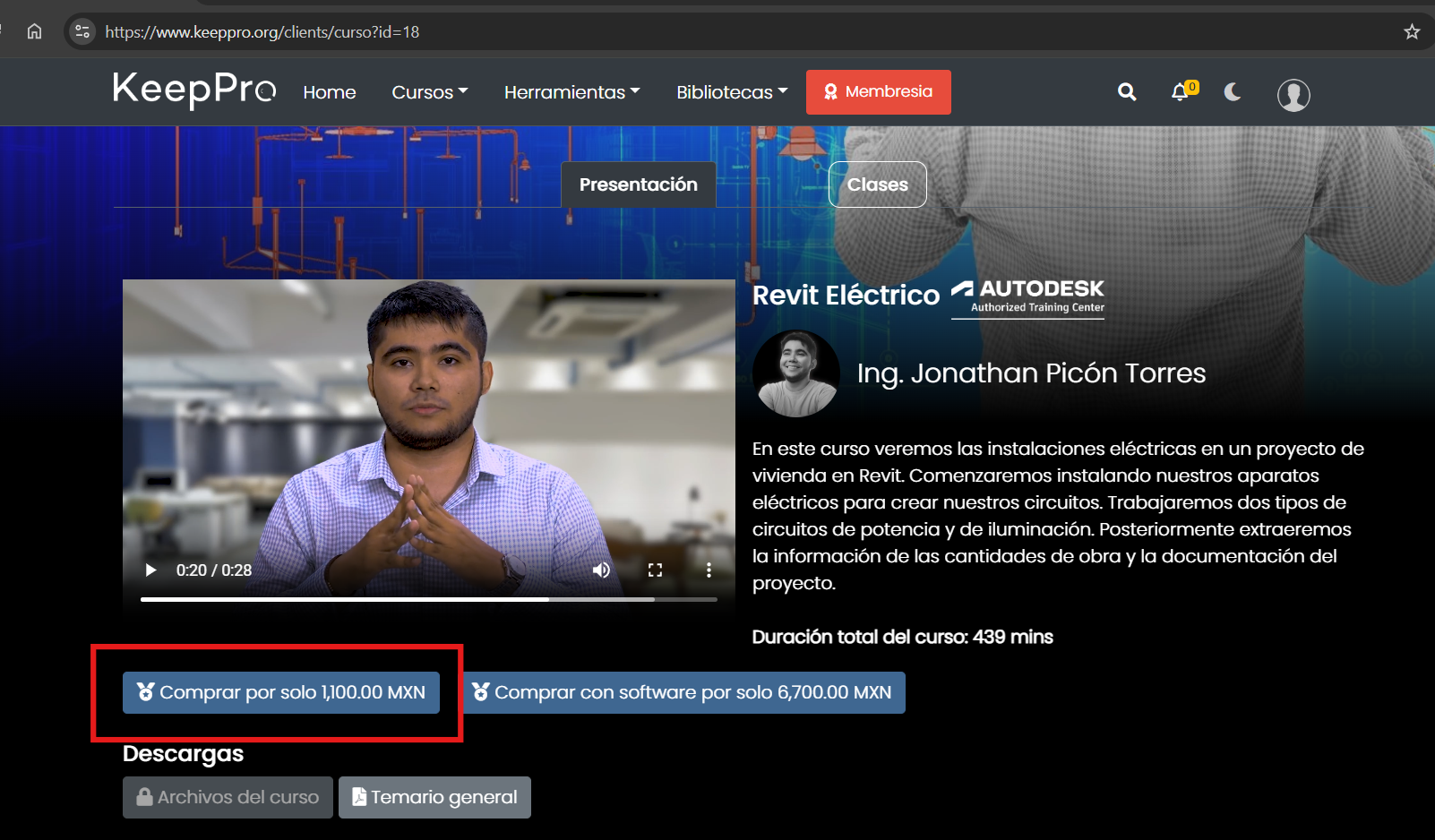
Task: Click the Autodesk Authorized Training Center logo
Action: click(1027, 298)
